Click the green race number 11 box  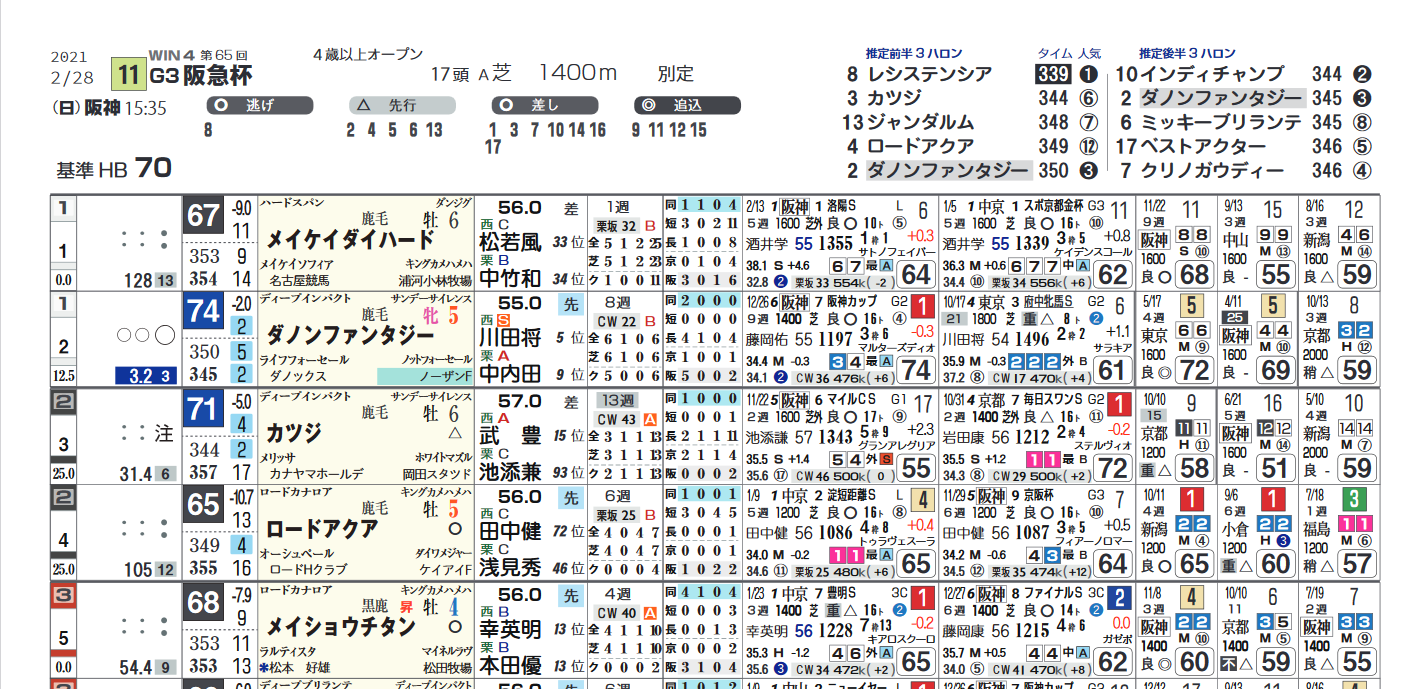pyautogui.click(x=127, y=75)
